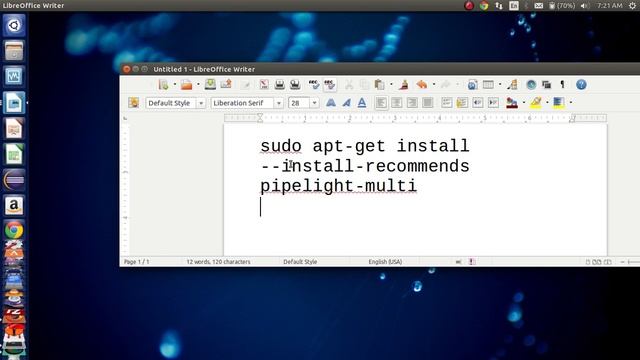640x360 pixels.
Task: Expand the Open file arrow
Action: (198, 85)
